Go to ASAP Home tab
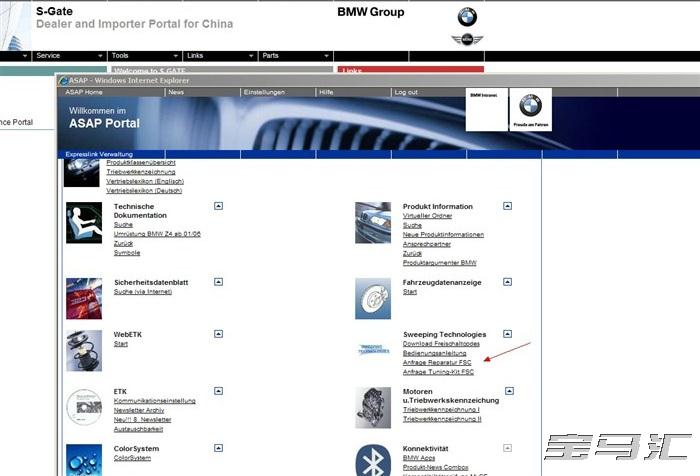This screenshot has width=700, height=476. [x=84, y=92]
